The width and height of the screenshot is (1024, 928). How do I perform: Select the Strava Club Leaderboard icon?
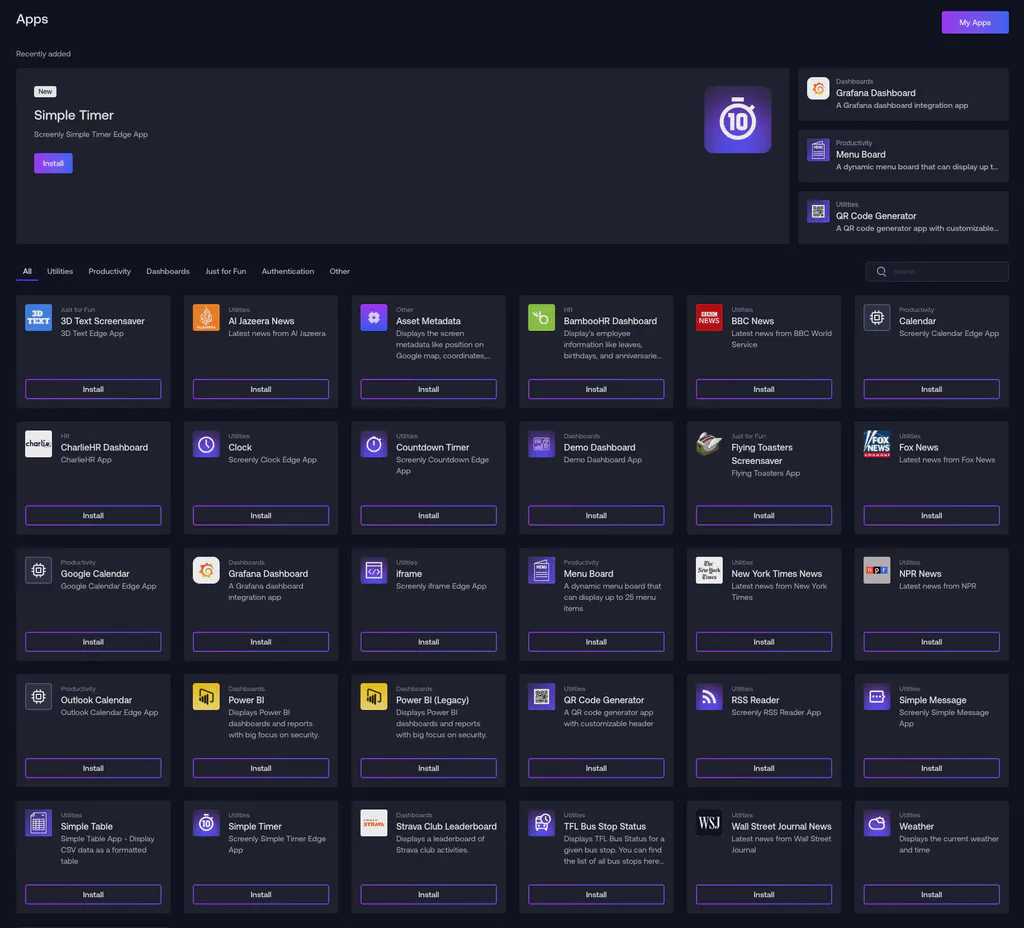(374, 821)
